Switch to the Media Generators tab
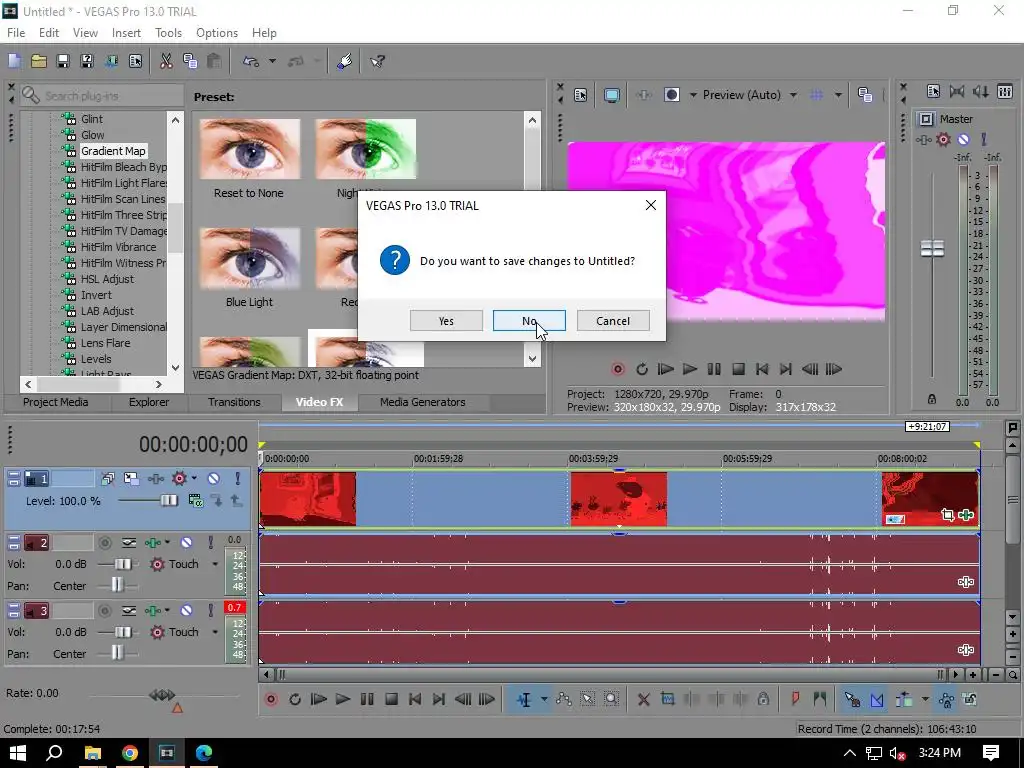Screen dimensions: 1024x768 (423, 402)
